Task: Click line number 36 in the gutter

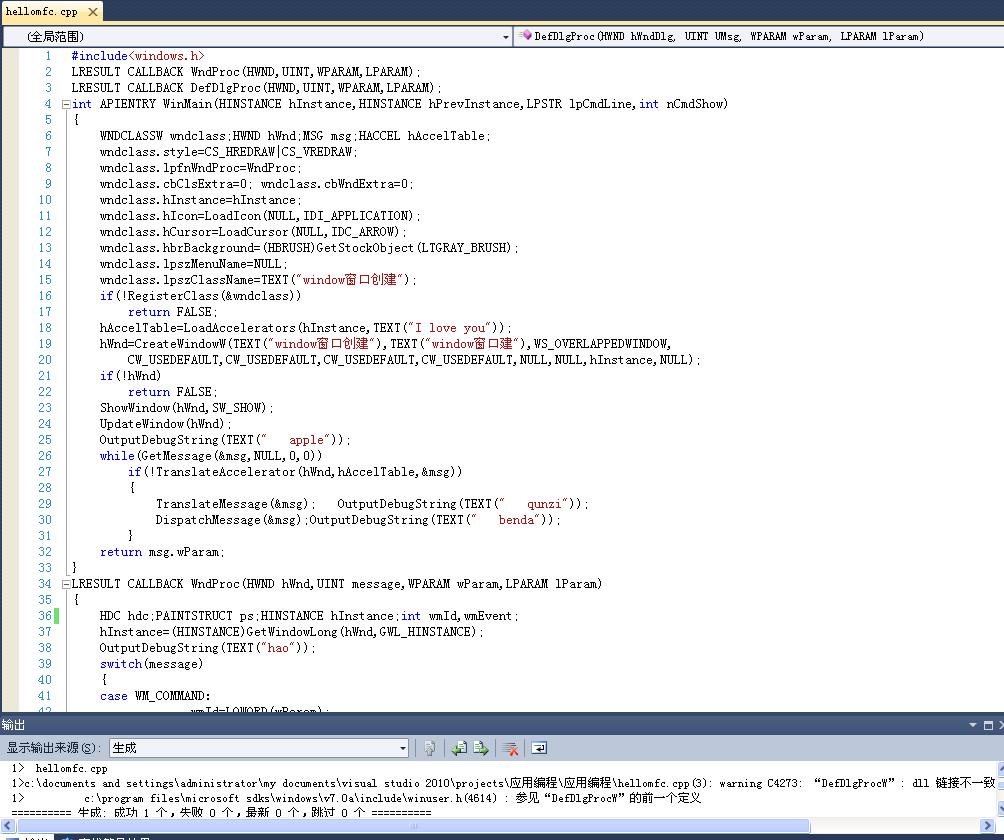Action: (45, 616)
